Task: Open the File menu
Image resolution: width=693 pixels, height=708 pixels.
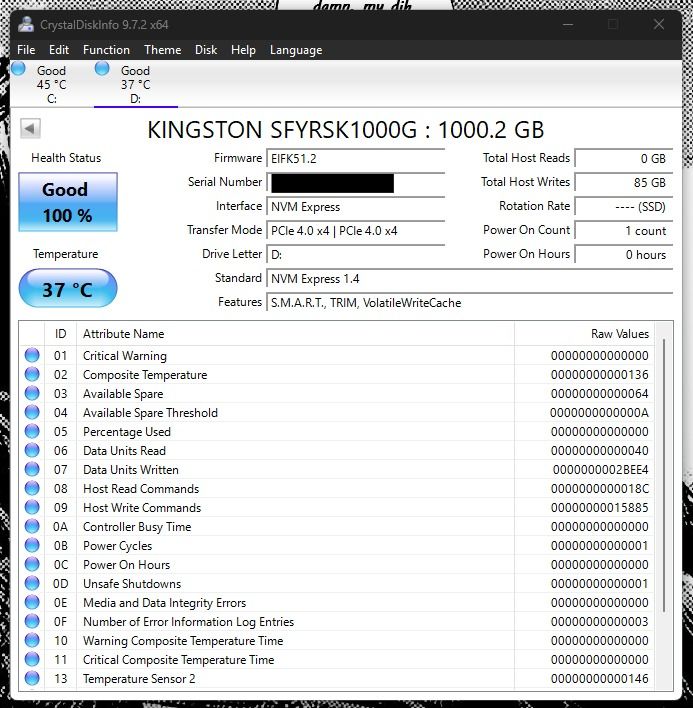Action: click(x=26, y=50)
